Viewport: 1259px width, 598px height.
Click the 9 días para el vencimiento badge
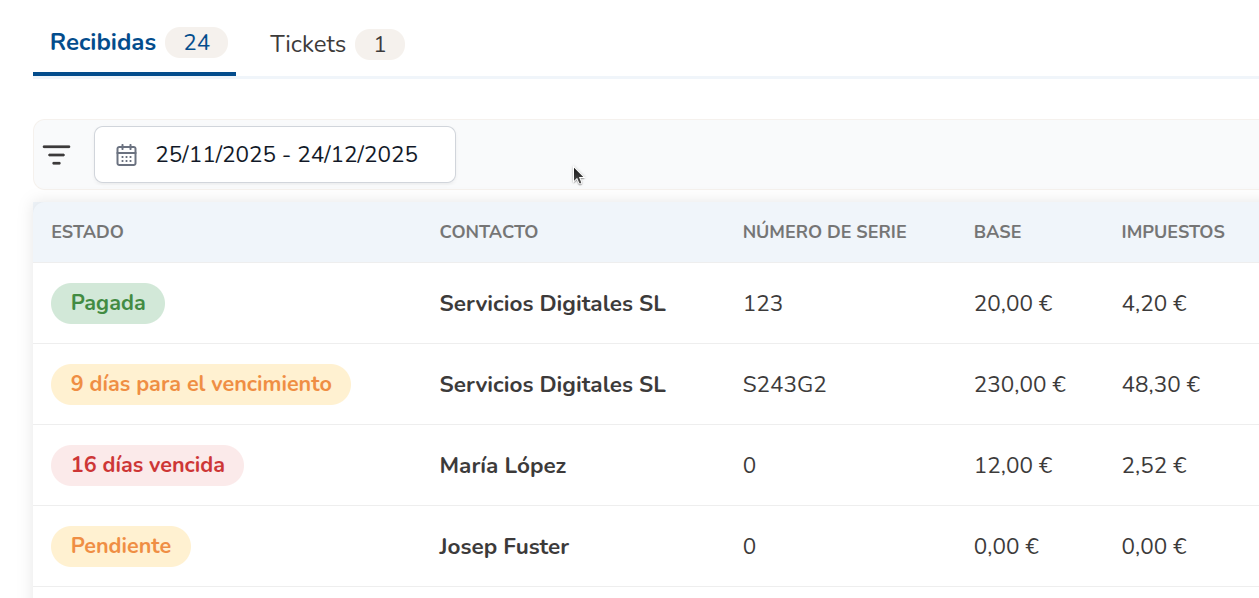[200, 384]
